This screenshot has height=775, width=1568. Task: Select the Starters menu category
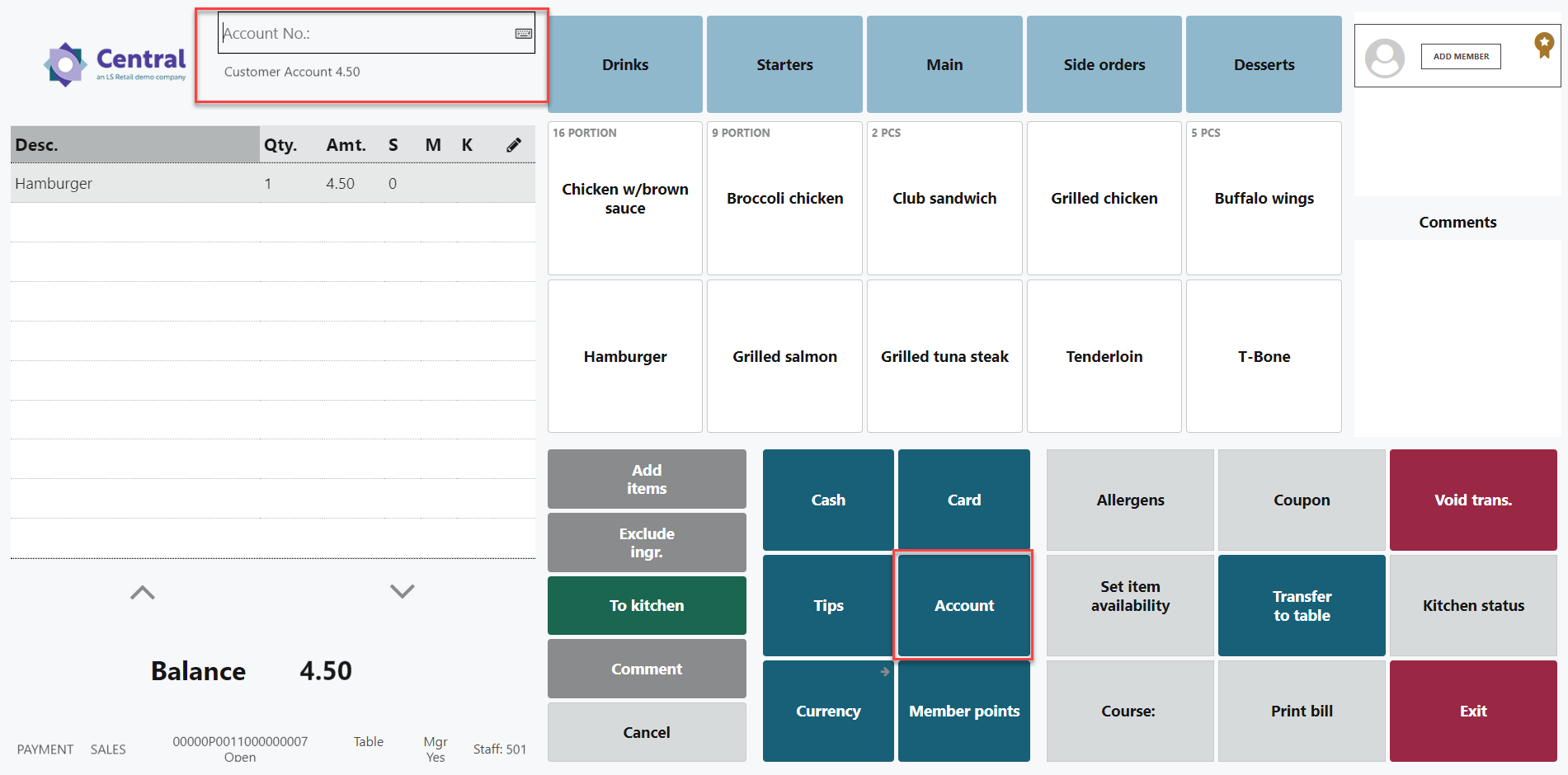tap(784, 64)
